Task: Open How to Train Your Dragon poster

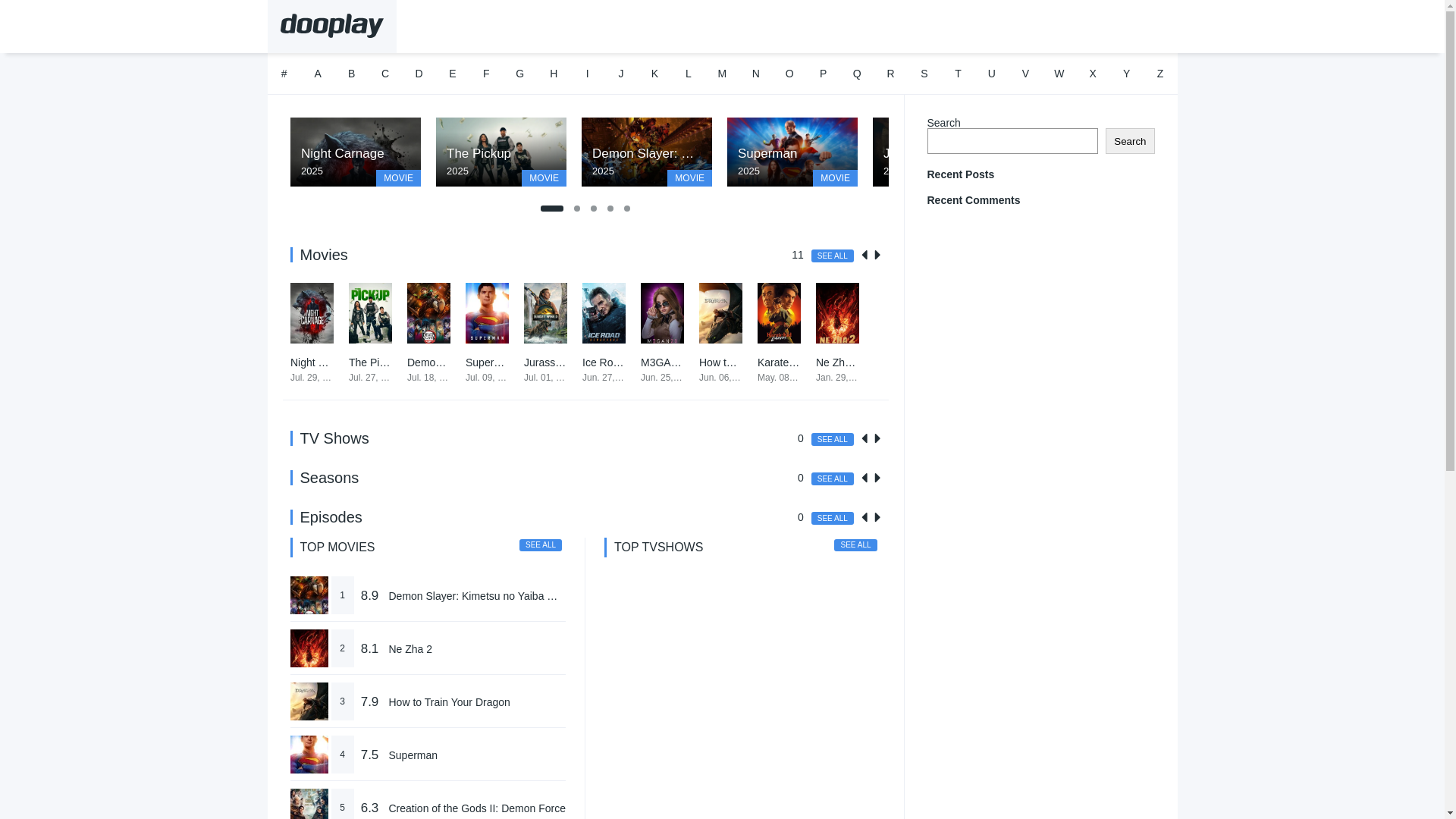Action: [720, 313]
